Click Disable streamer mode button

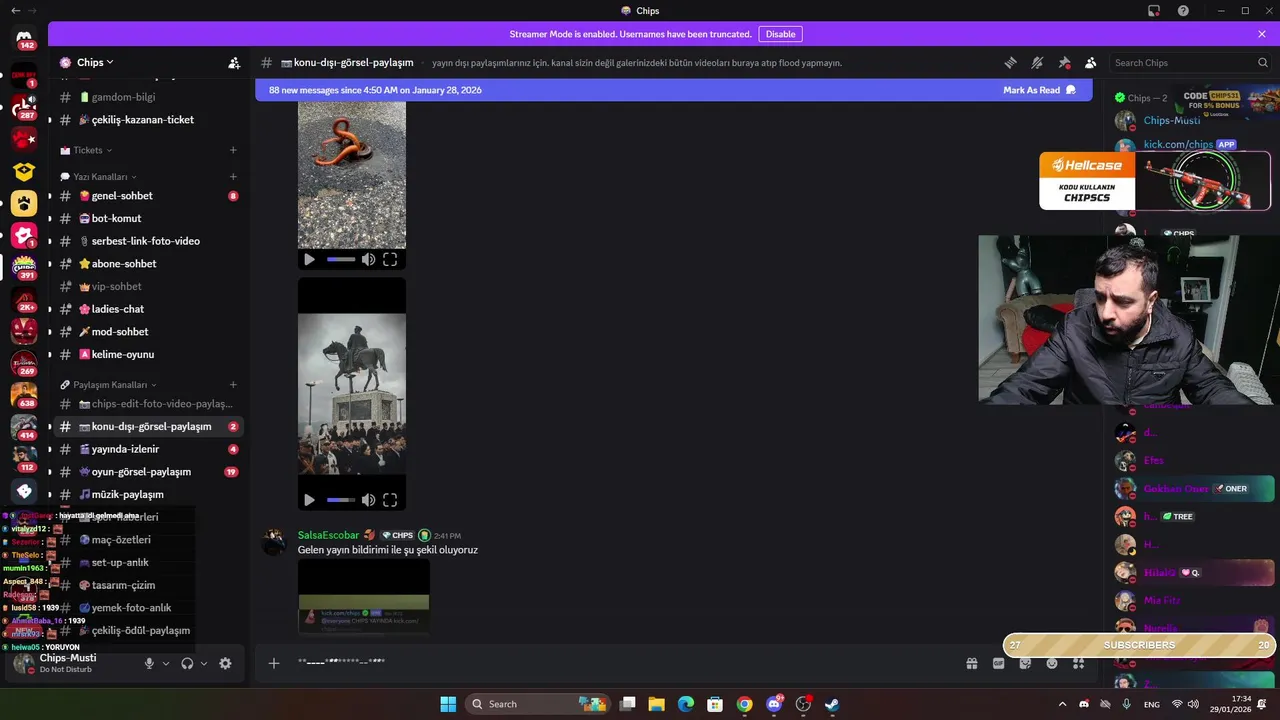point(780,34)
